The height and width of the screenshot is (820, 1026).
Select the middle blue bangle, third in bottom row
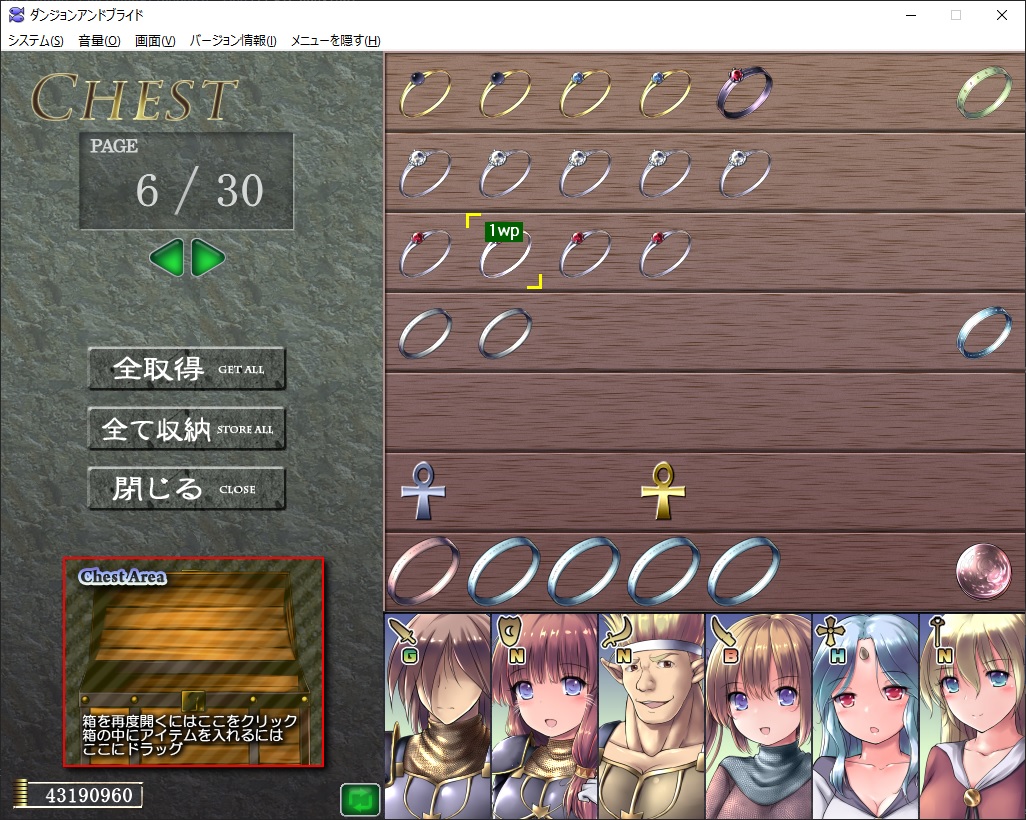coord(584,570)
